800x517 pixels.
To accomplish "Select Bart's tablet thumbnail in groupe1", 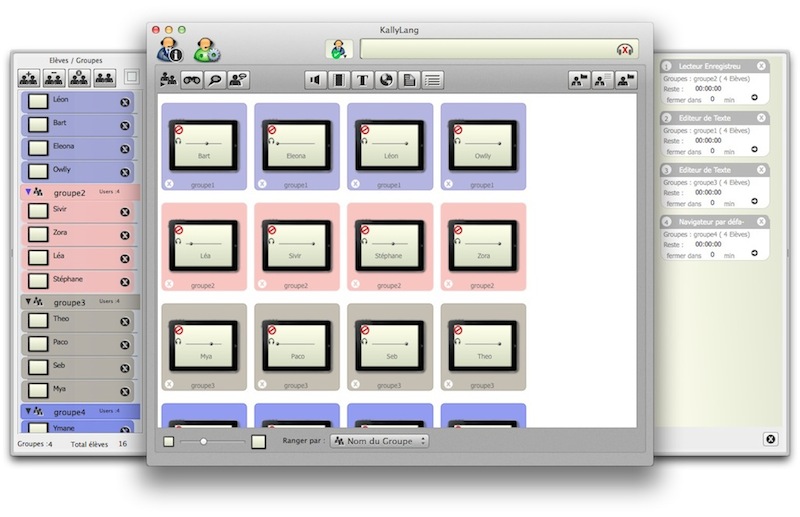I will 204,146.
